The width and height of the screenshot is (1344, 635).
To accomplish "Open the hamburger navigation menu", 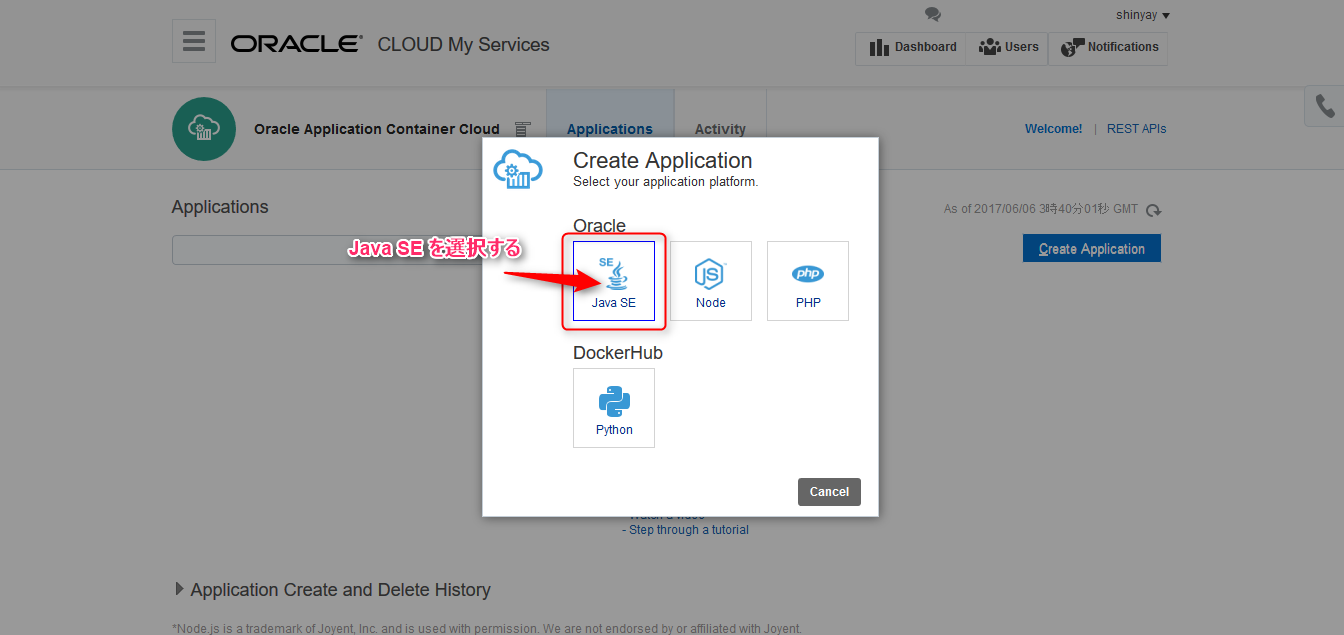I will [x=194, y=41].
